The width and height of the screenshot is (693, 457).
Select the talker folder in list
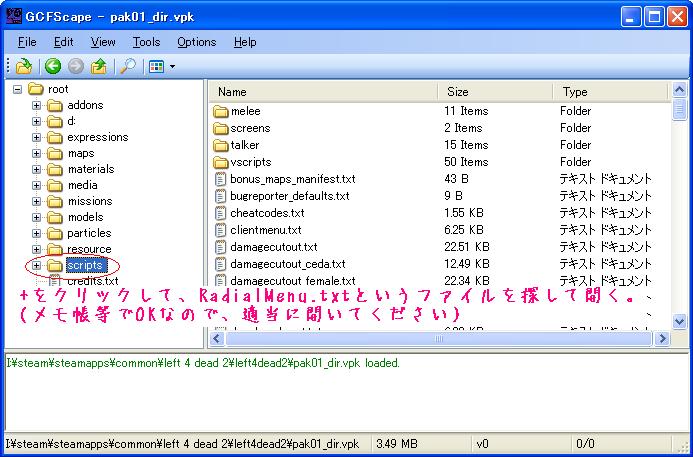(x=236, y=145)
